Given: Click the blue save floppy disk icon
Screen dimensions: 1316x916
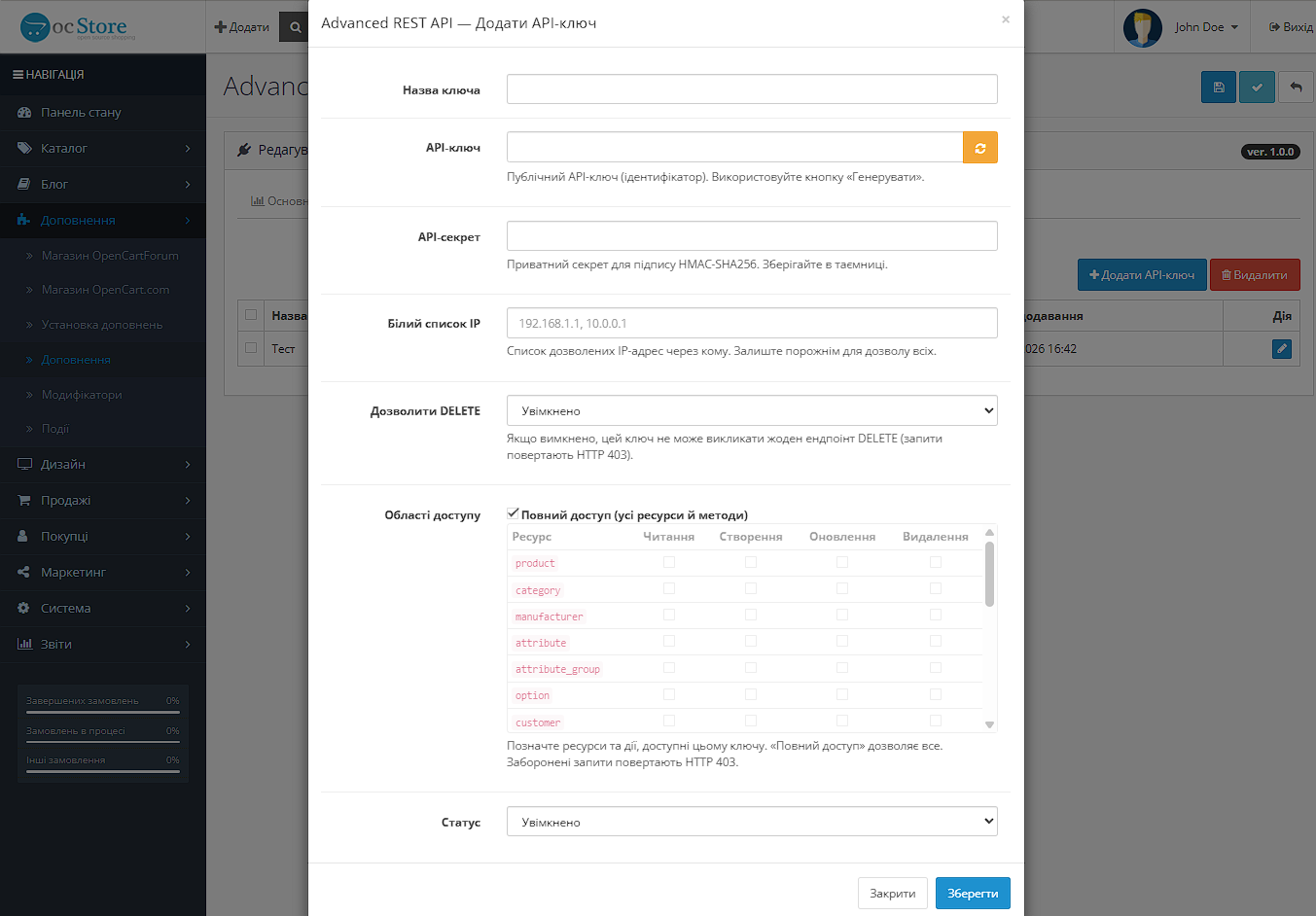Looking at the screenshot, I should coord(1219,87).
